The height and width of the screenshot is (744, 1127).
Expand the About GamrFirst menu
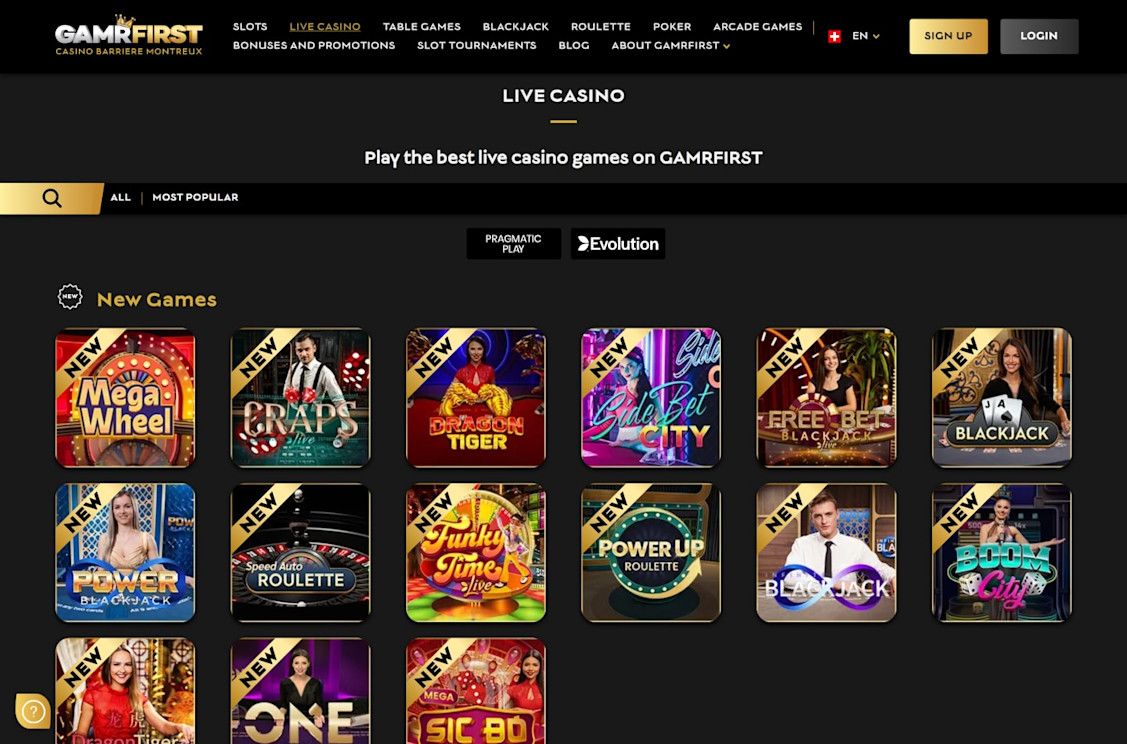pos(671,45)
